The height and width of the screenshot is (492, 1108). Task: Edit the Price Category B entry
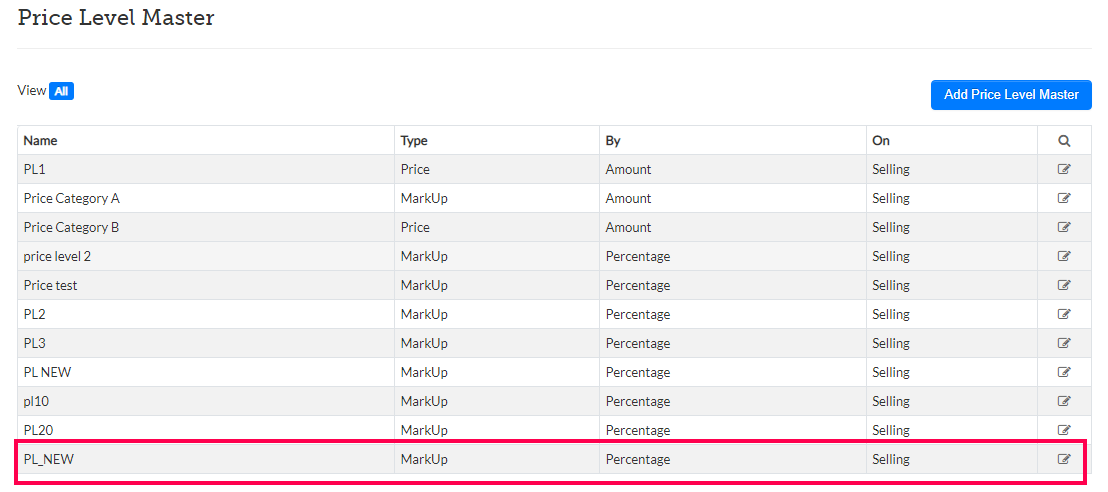1064,228
